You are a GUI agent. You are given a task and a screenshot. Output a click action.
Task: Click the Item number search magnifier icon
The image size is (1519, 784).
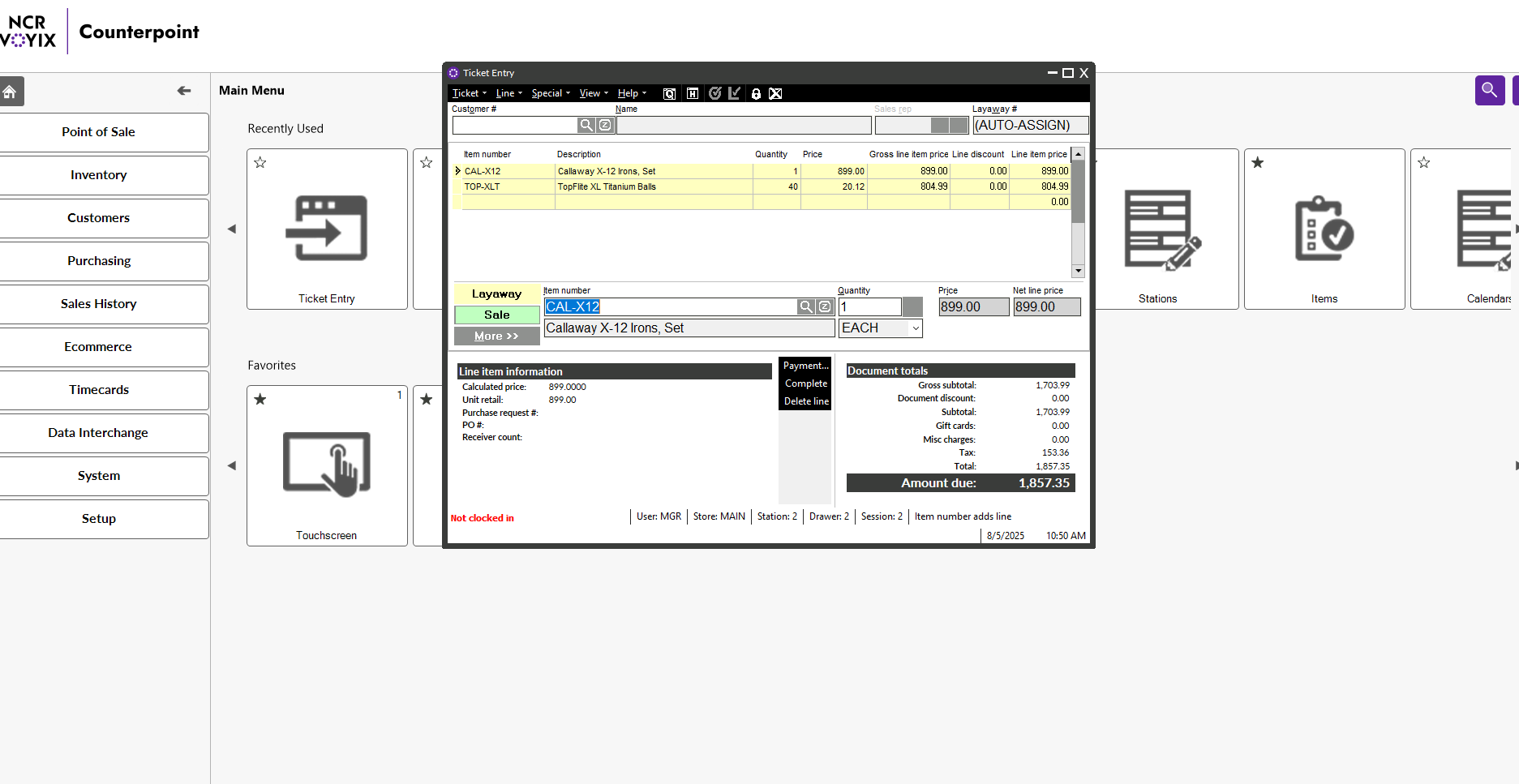point(805,306)
